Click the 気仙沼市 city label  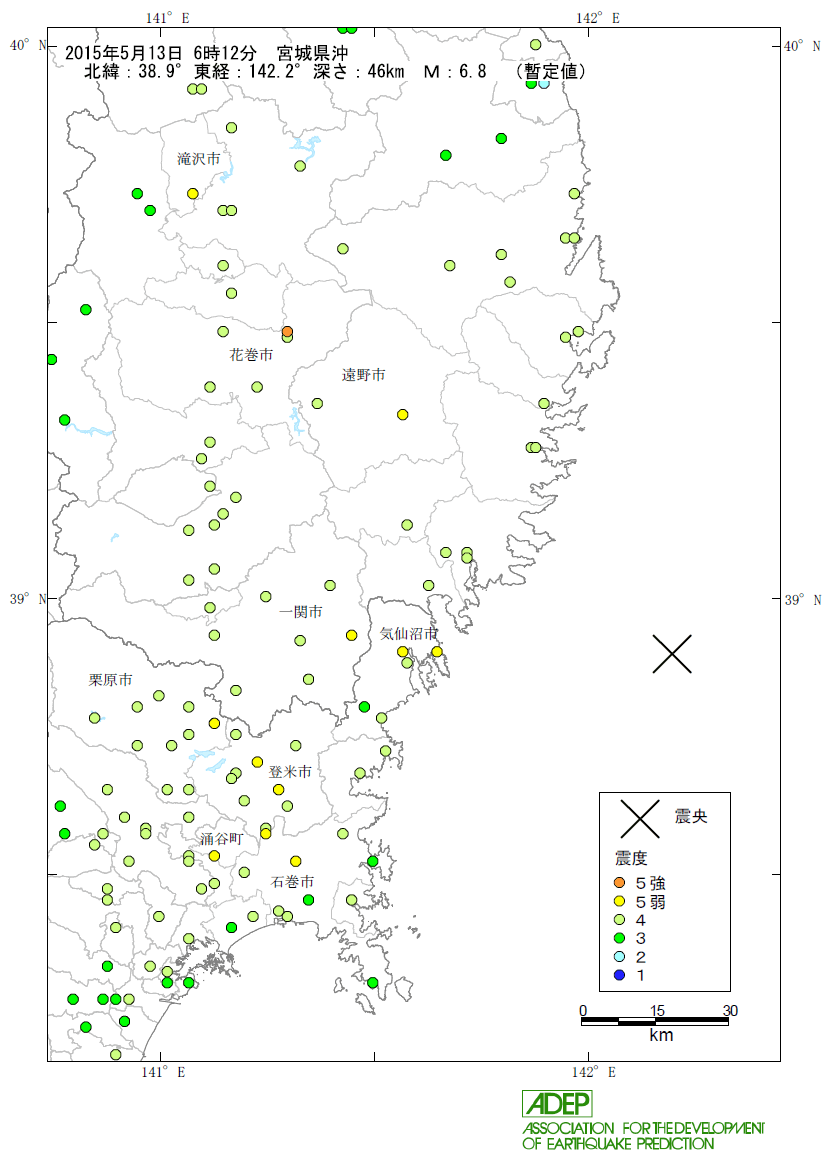409,633
